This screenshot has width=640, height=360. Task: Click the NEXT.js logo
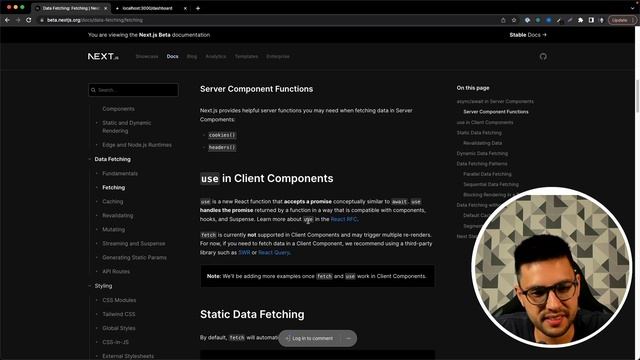tap(103, 56)
